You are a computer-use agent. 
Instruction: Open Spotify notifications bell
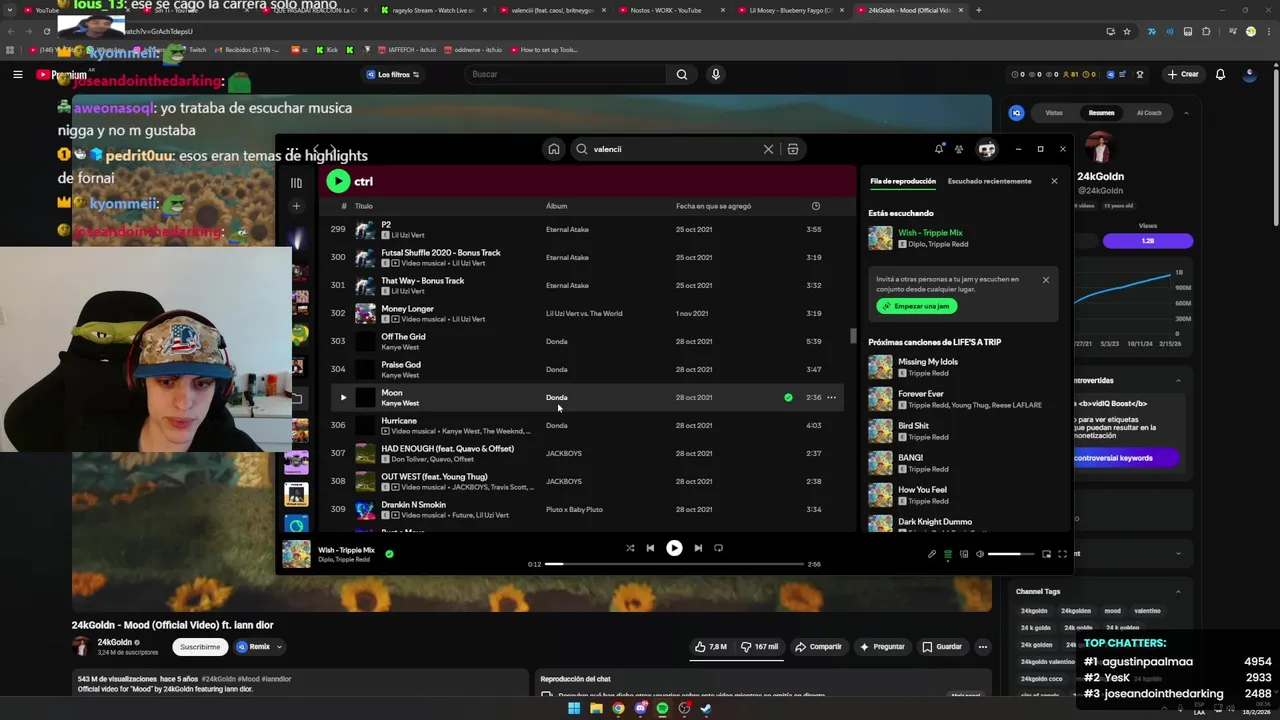(938, 149)
